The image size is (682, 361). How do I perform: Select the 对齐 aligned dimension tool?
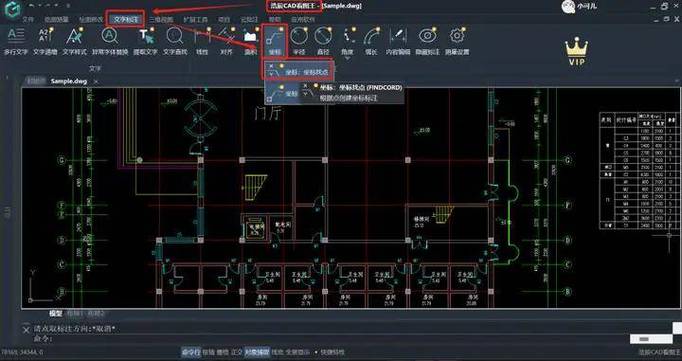226,41
